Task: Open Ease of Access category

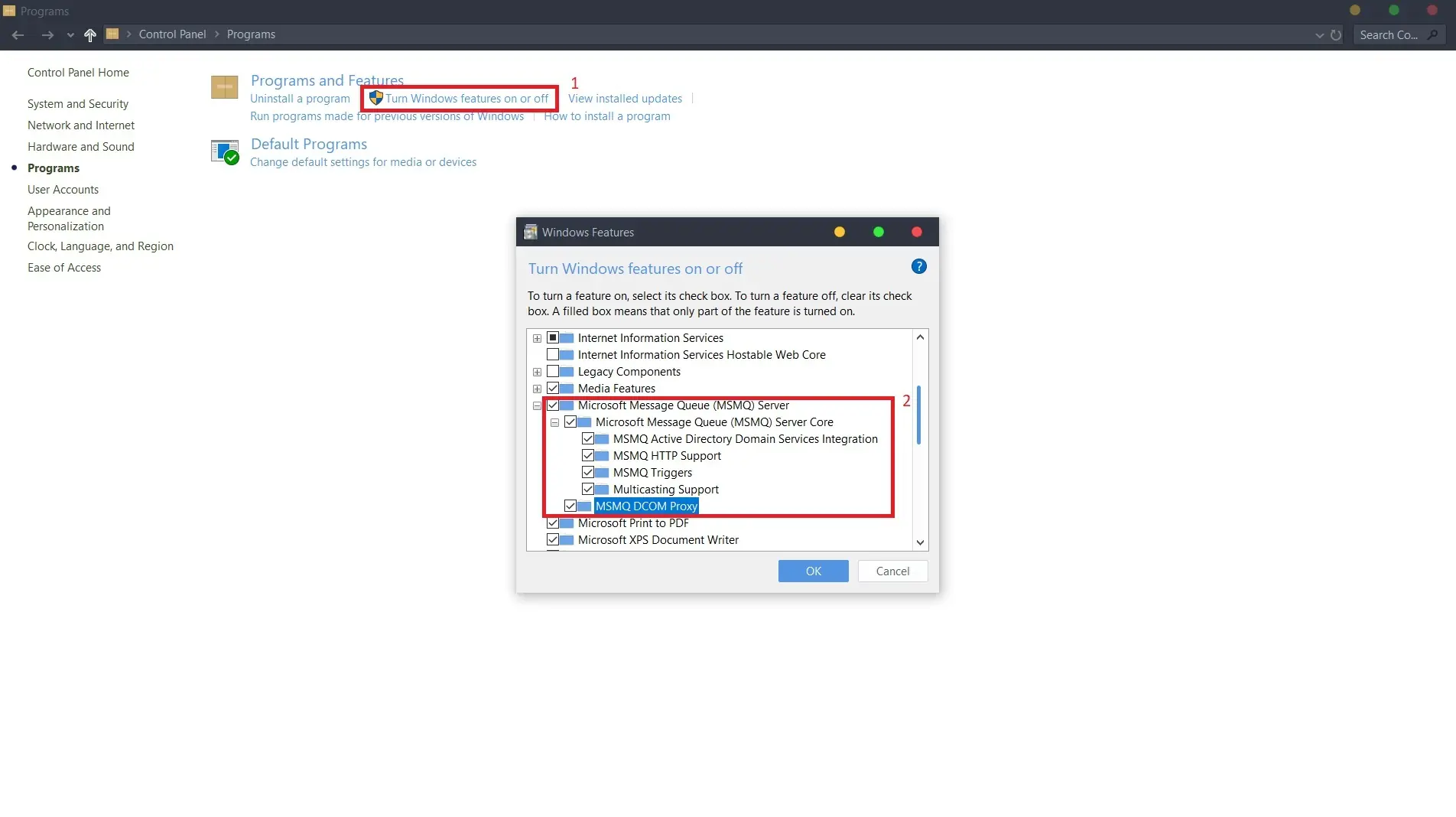Action: coord(64,268)
